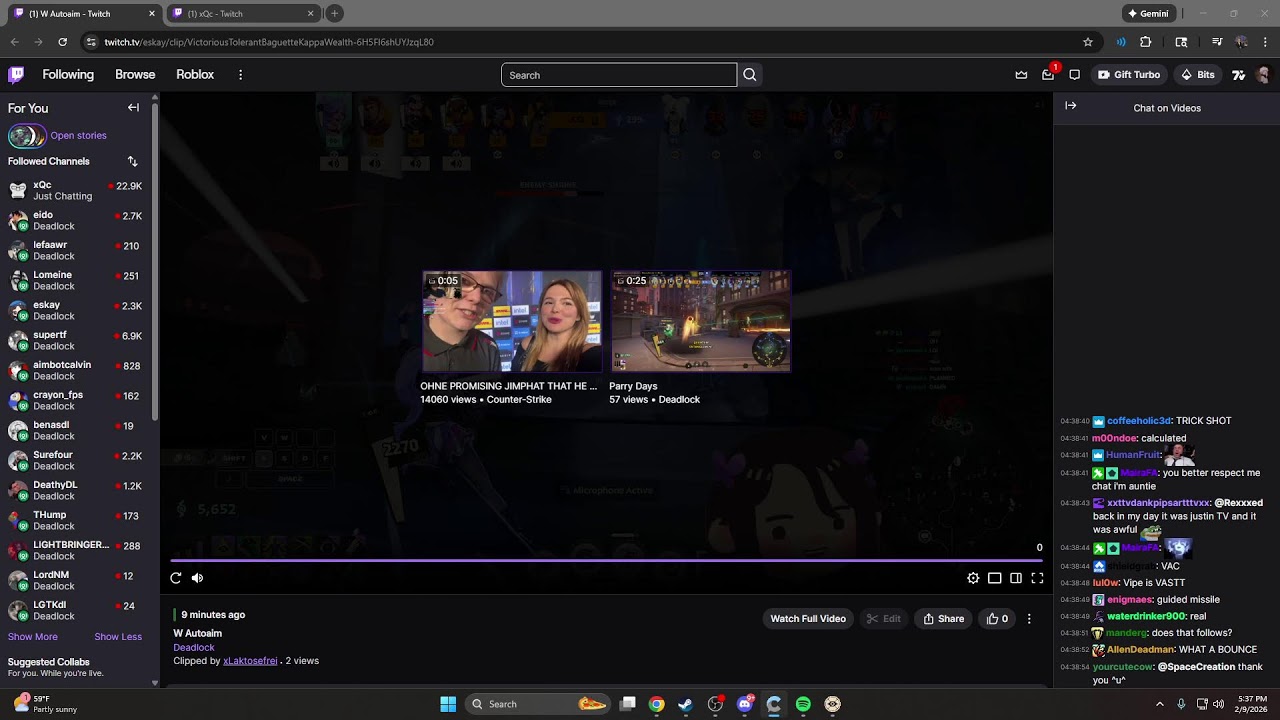Show hidden system tray icons
The width and height of the screenshot is (1280, 720).
click(1160, 704)
